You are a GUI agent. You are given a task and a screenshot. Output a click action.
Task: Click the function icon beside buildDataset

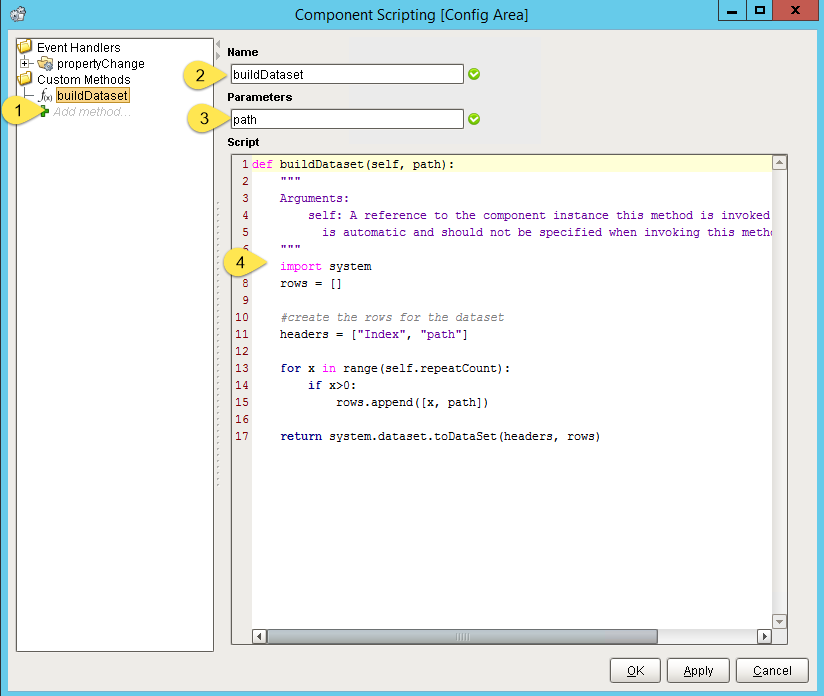pyautogui.click(x=48, y=95)
